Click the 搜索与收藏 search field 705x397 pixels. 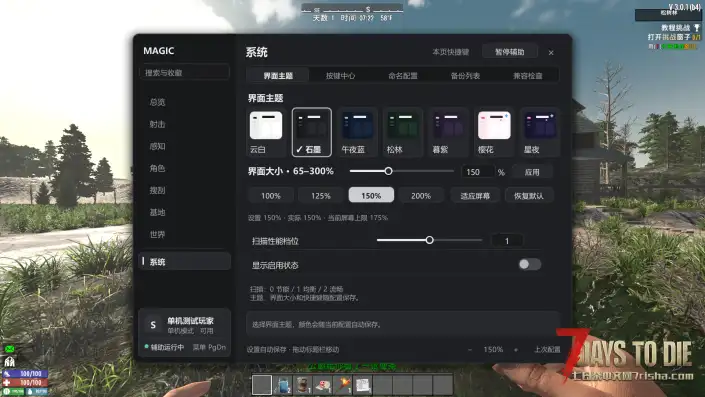185,72
